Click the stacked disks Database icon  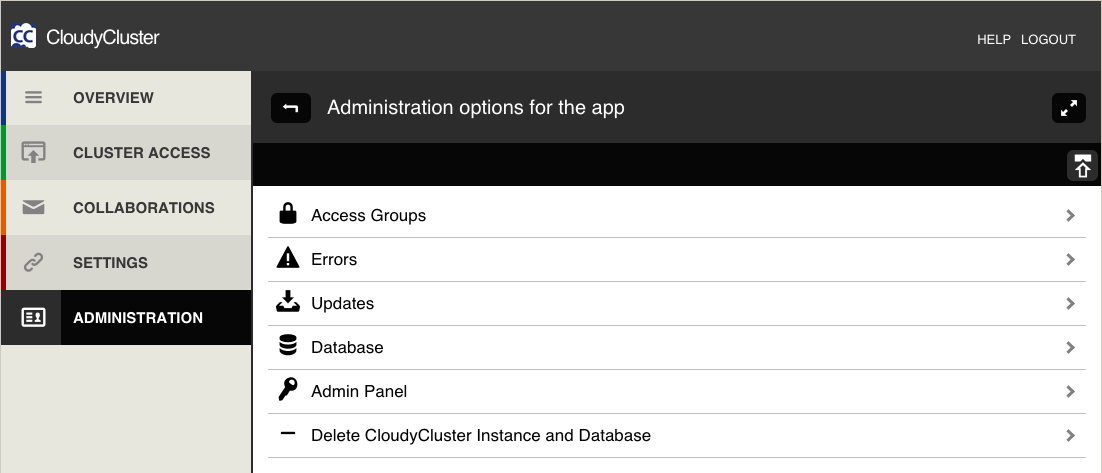pyautogui.click(x=287, y=346)
